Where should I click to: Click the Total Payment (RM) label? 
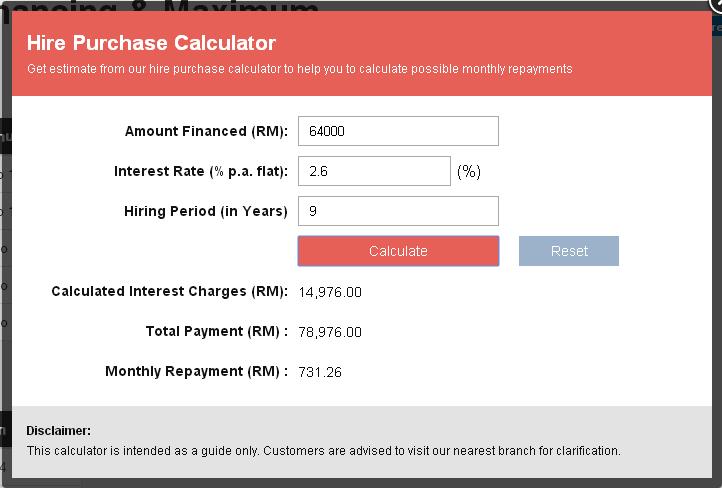click(216, 332)
